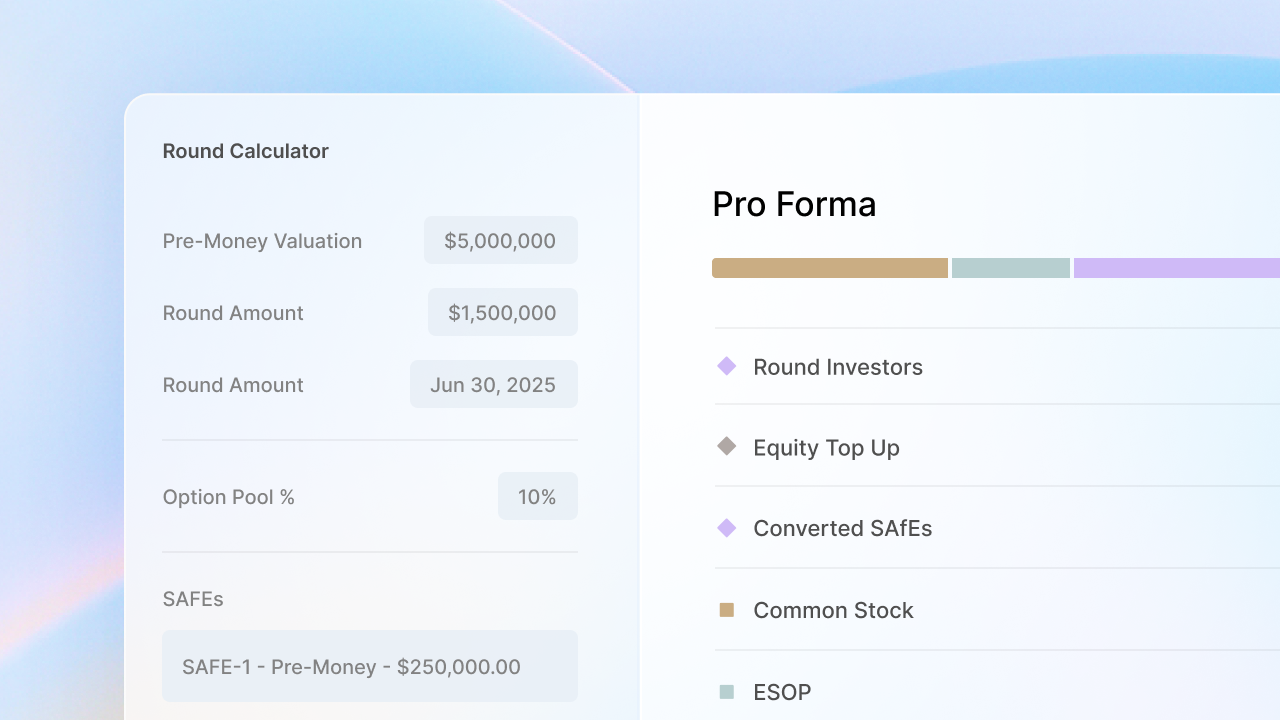Toggle the Common Stock legend item
The height and width of the screenshot is (720, 1280).
point(834,610)
